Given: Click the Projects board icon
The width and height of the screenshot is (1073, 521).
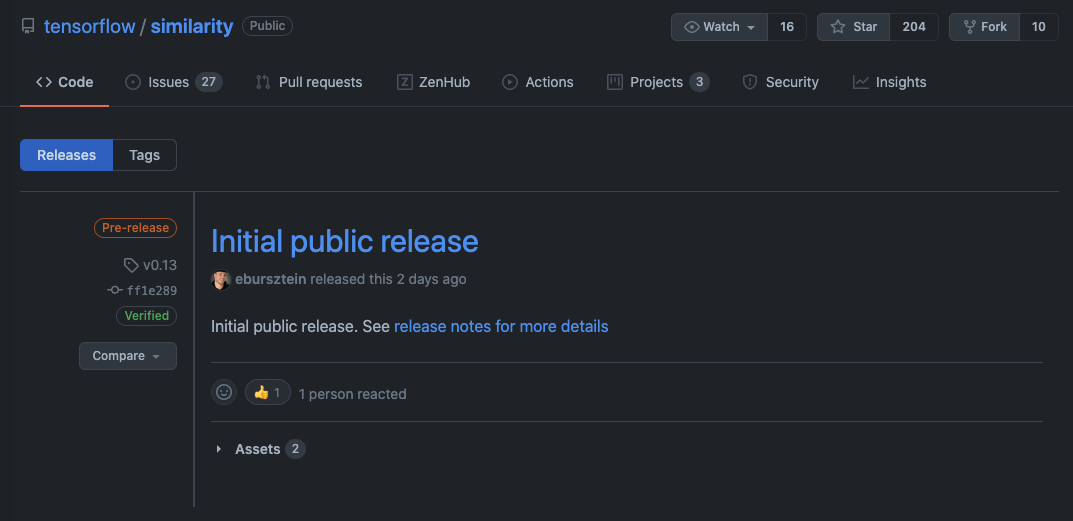Looking at the screenshot, I should [615, 82].
